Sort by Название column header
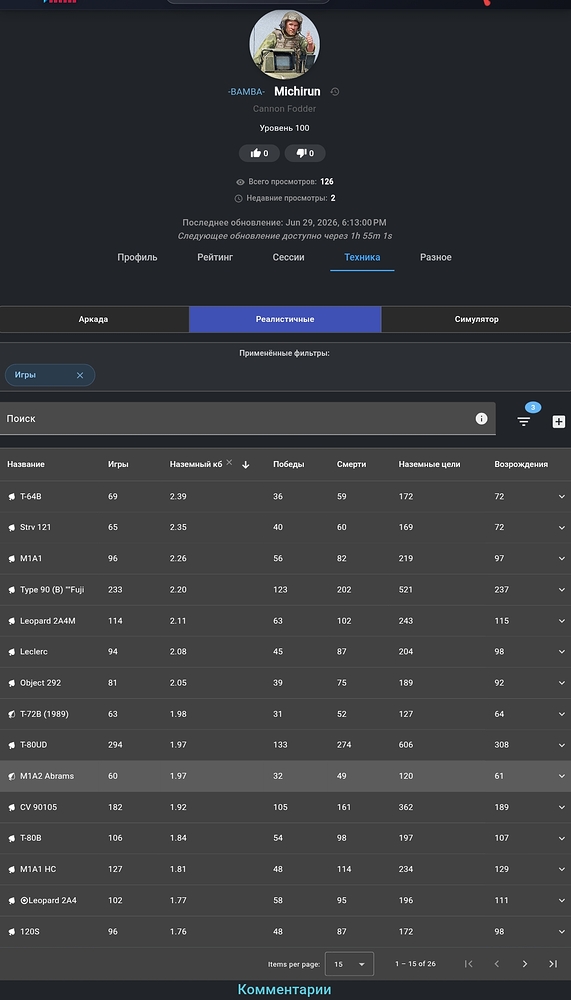Image resolution: width=571 pixels, height=1000 pixels. click(x=26, y=464)
